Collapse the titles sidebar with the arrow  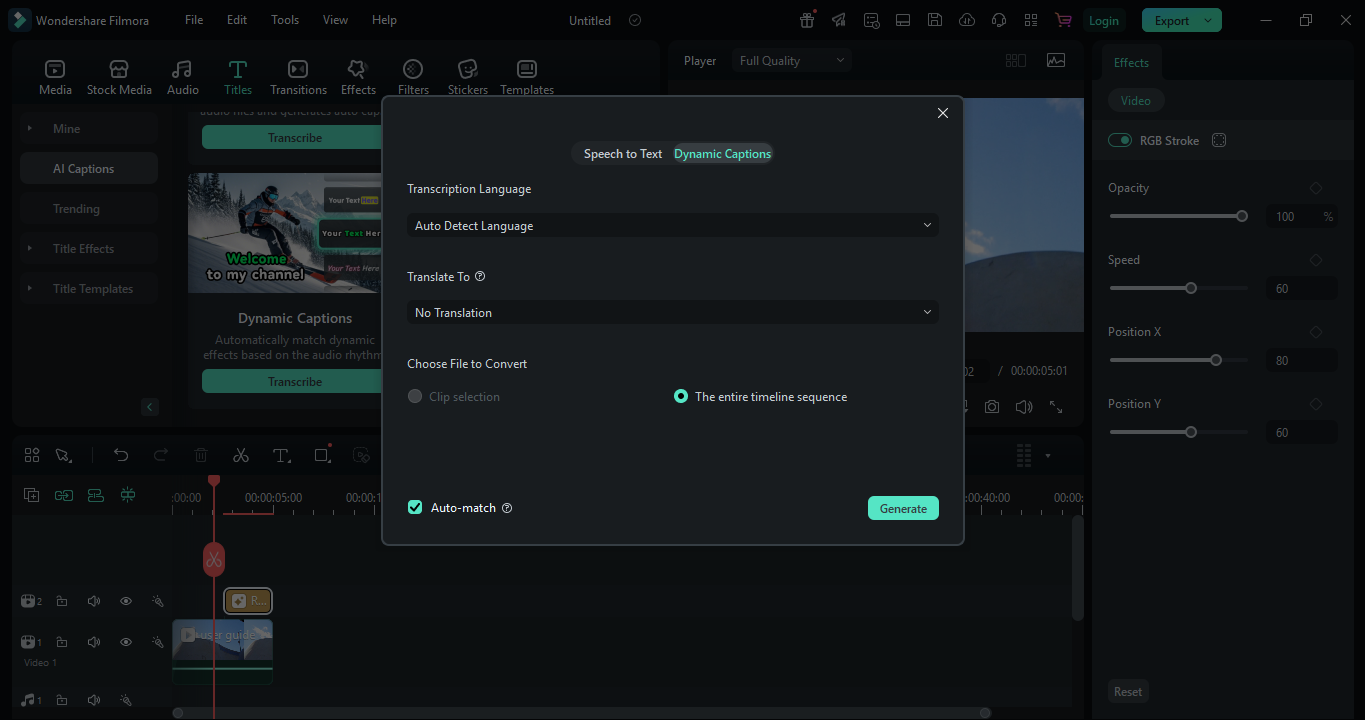point(150,407)
